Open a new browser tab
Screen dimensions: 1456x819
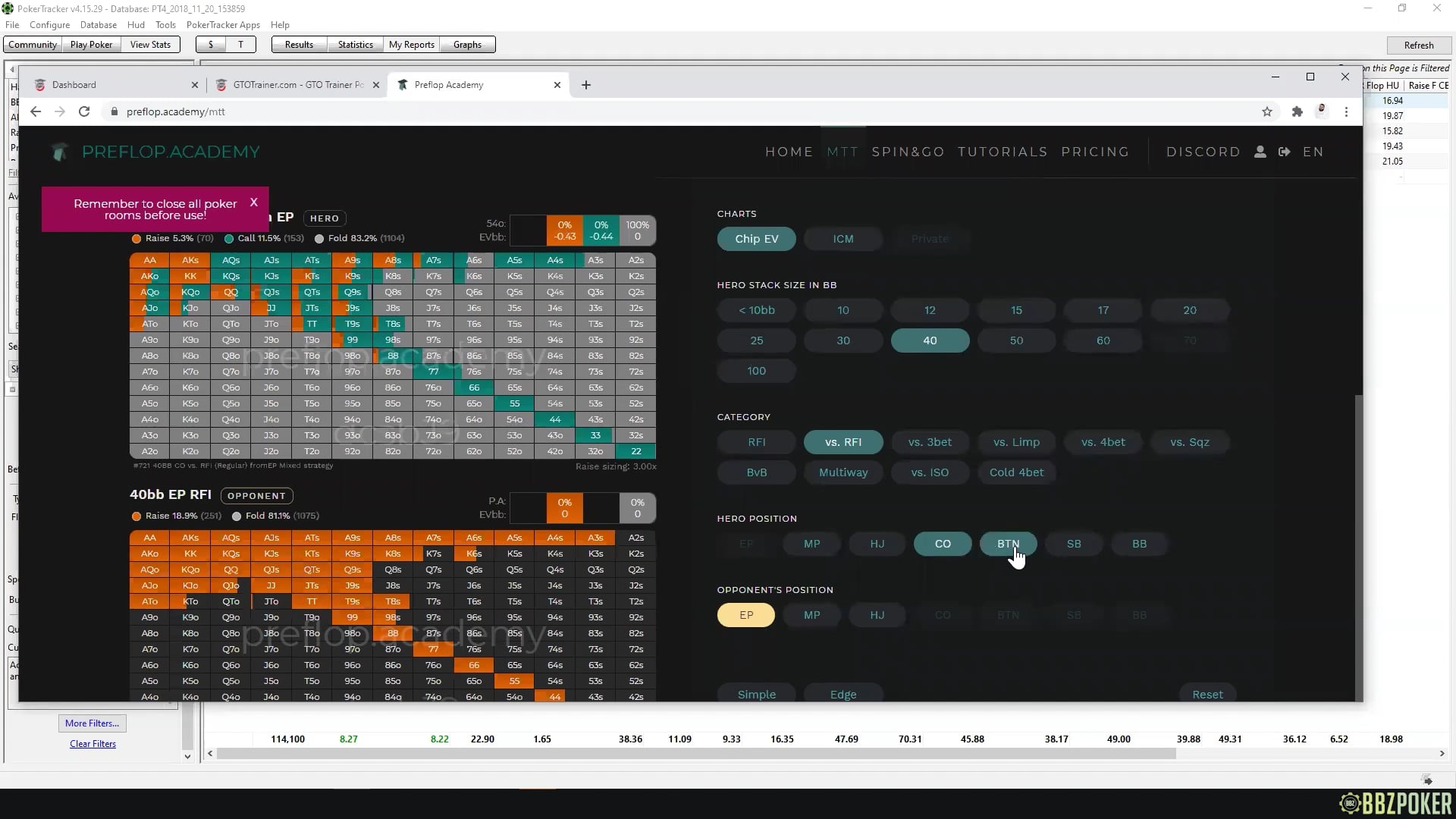[x=585, y=85]
